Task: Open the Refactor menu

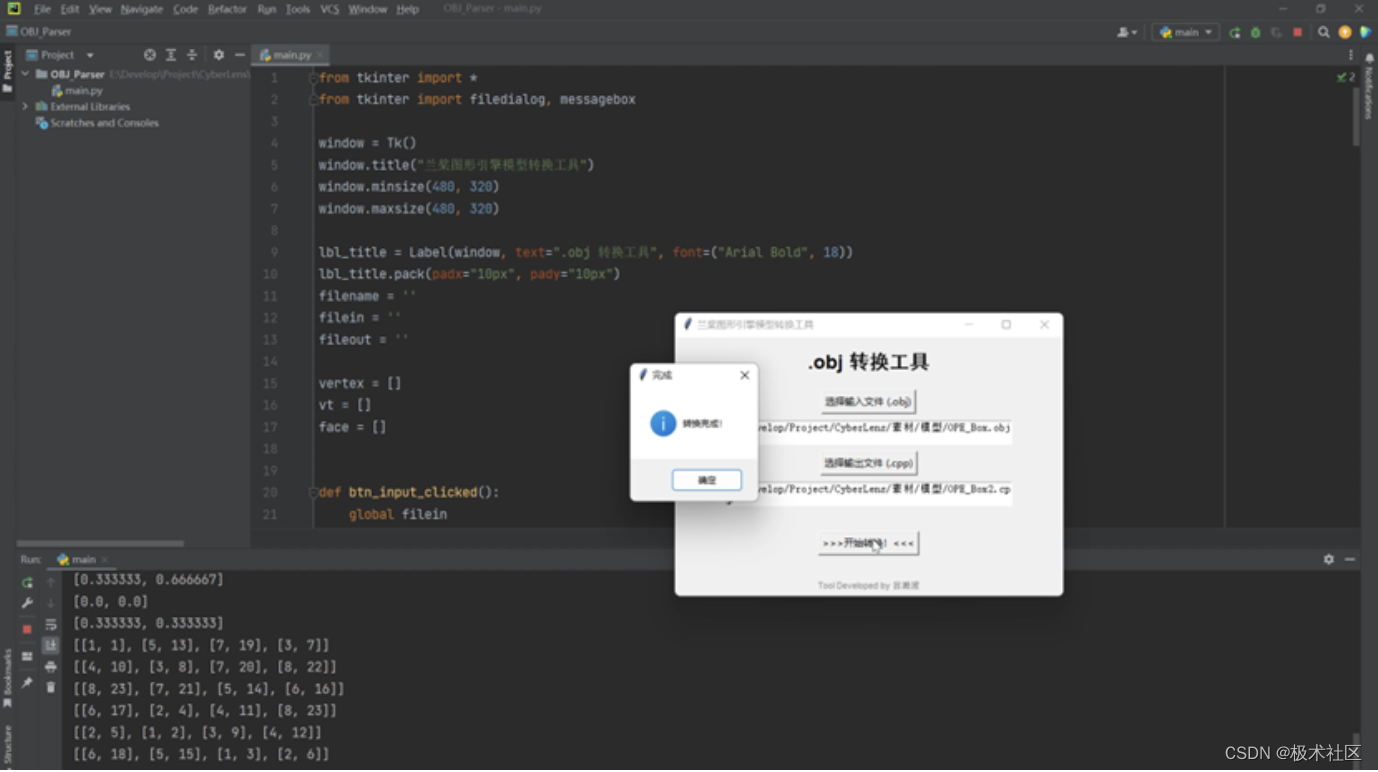Action: point(227,9)
